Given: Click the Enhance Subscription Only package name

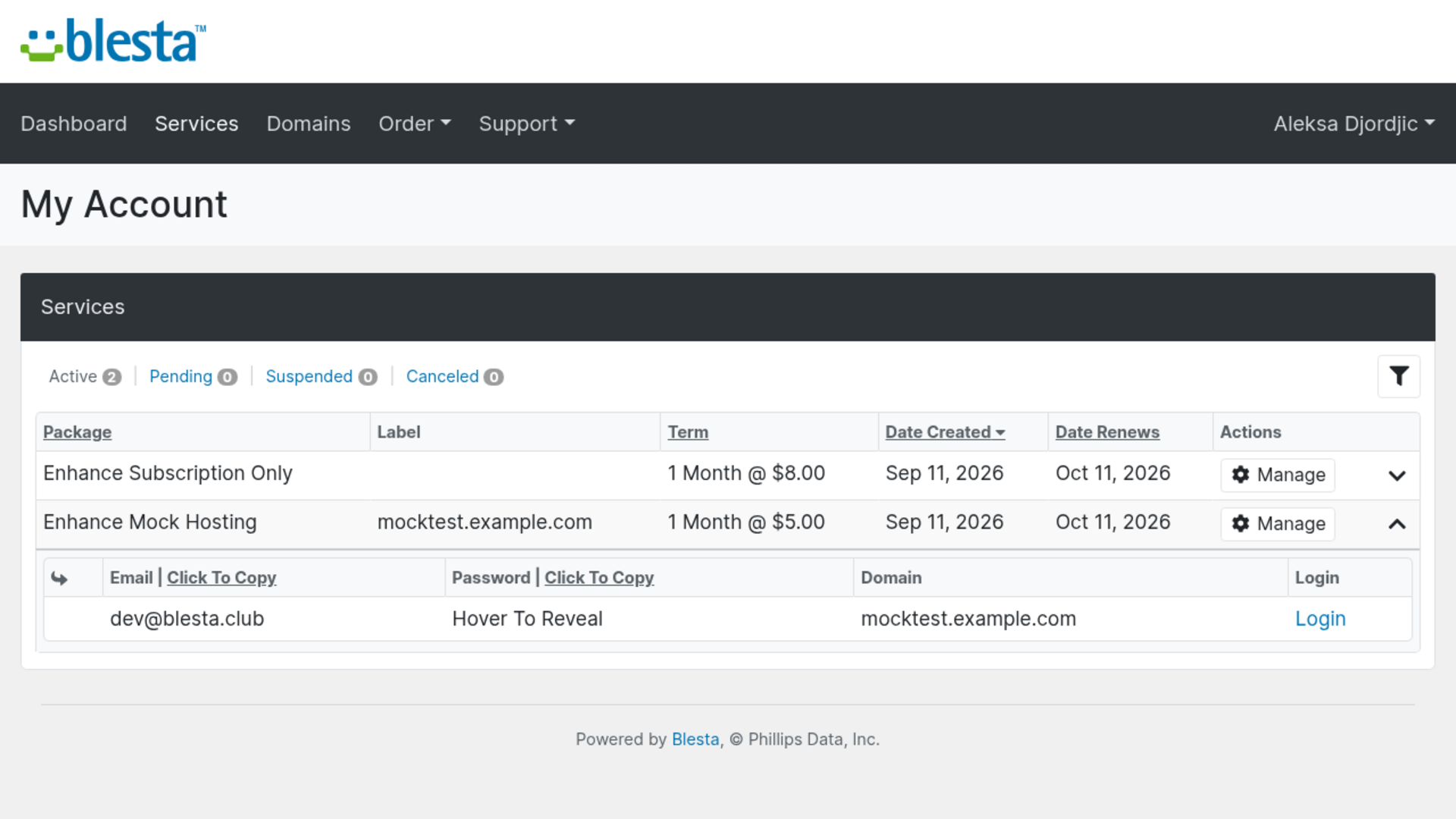Looking at the screenshot, I should click(168, 473).
